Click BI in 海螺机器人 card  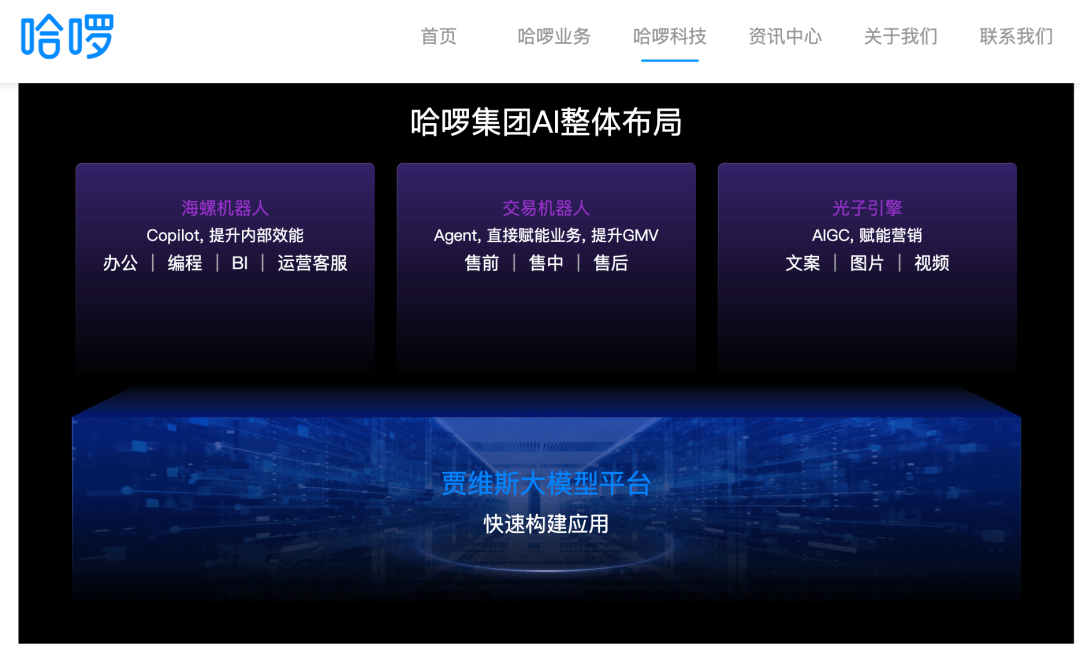pyautogui.click(x=240, y=263)
